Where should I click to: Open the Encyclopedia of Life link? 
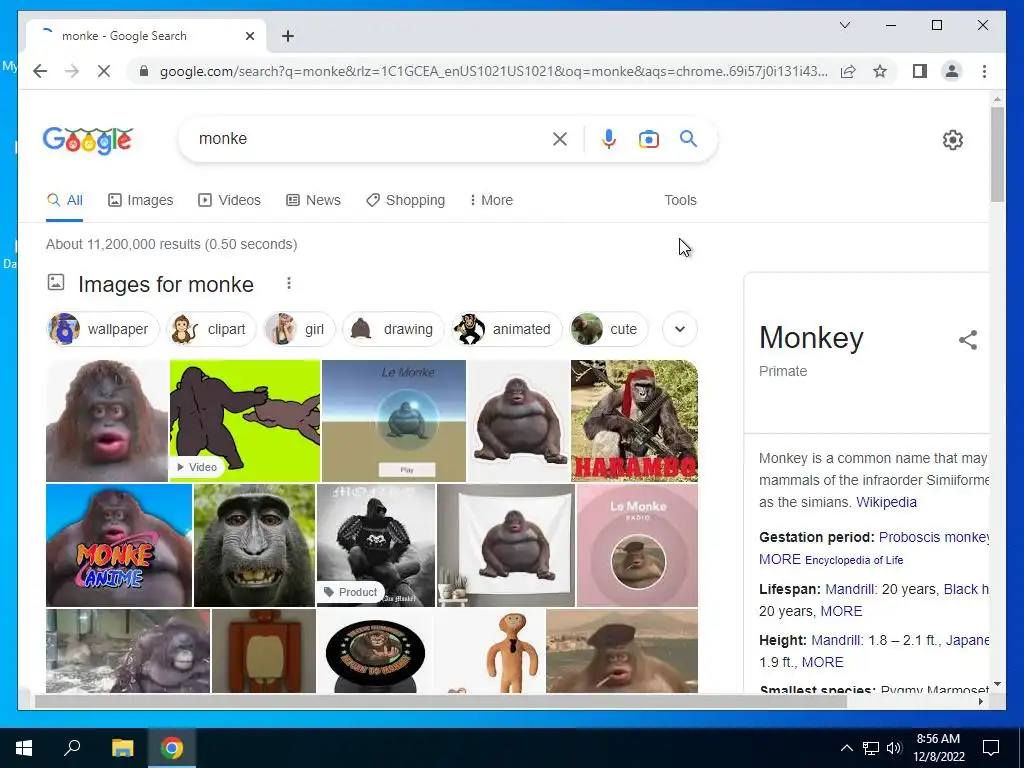(x=854, y=560)
